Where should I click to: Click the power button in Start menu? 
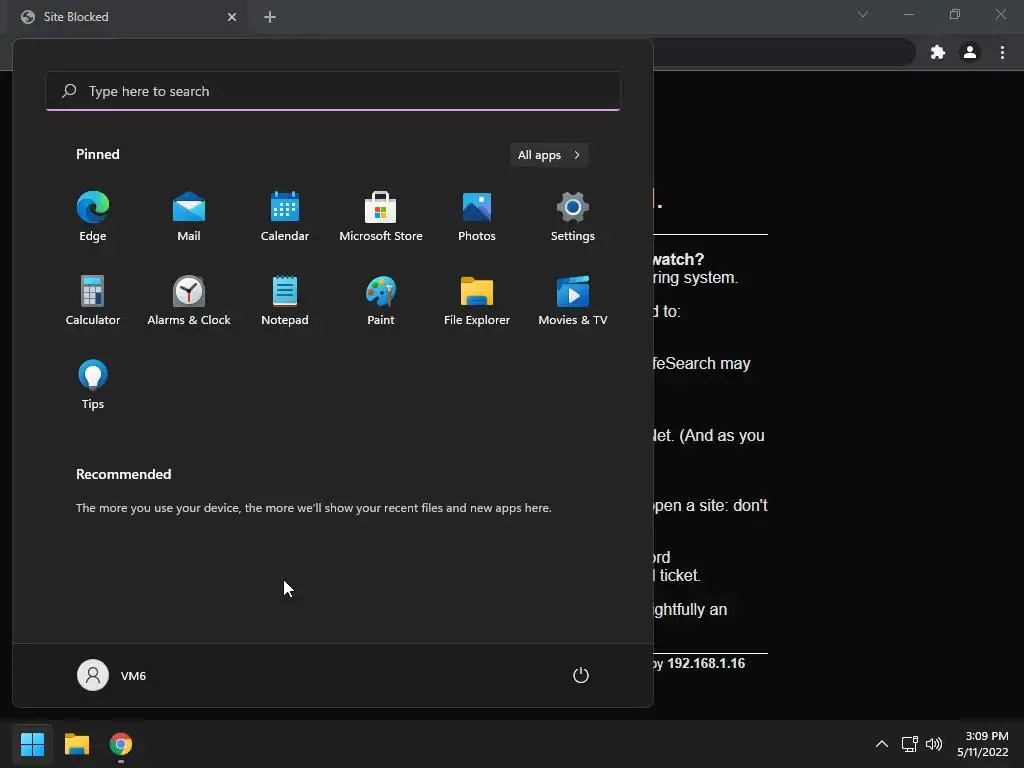[x=581, y=675]
